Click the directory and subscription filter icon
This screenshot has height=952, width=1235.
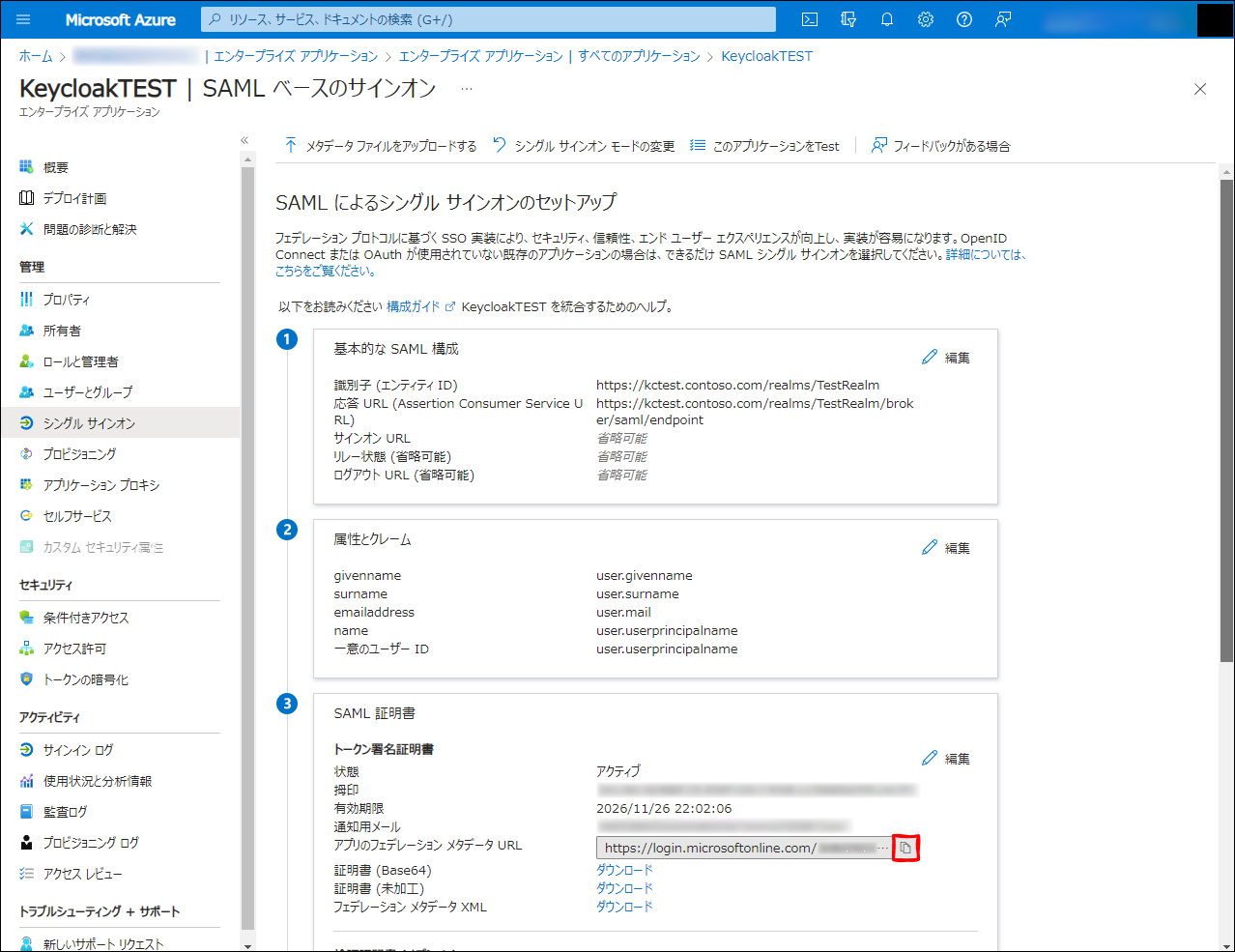pyautogui.click(x=848, y=19)
